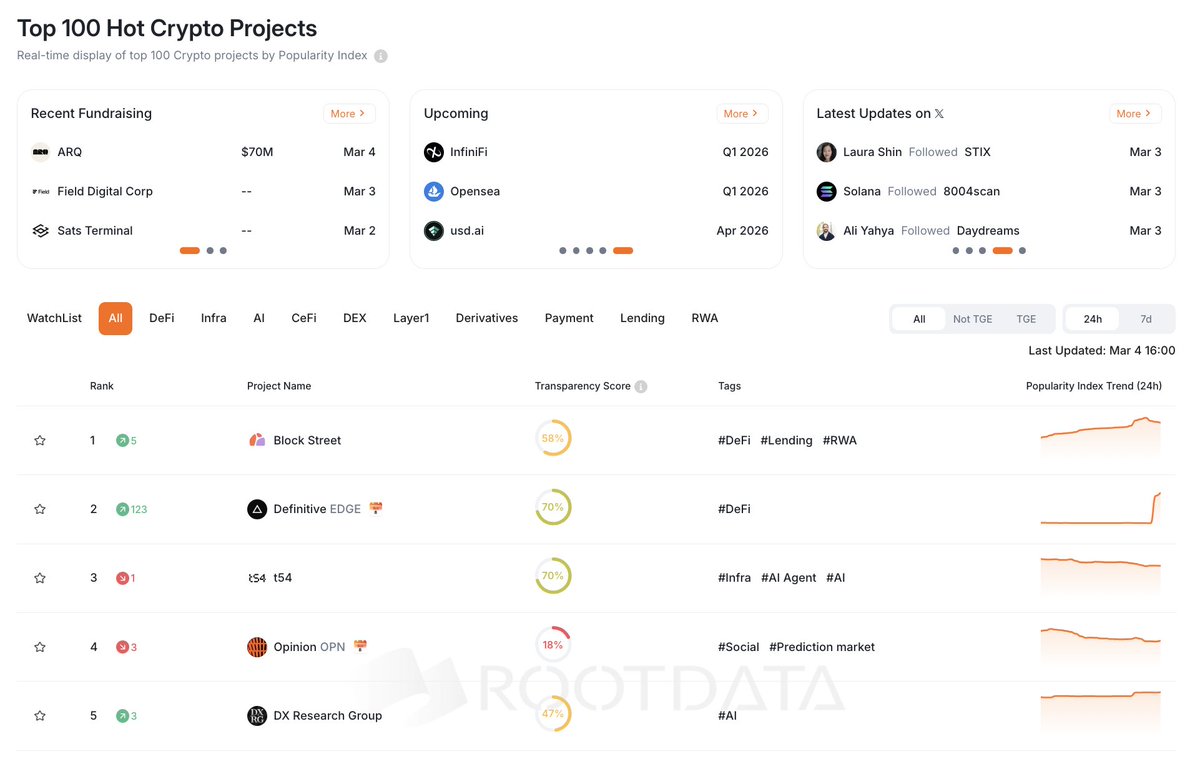
Task: Click the red down-arrow rank change for Opinion
Action: pyautogui.click(x=126, y=647)
